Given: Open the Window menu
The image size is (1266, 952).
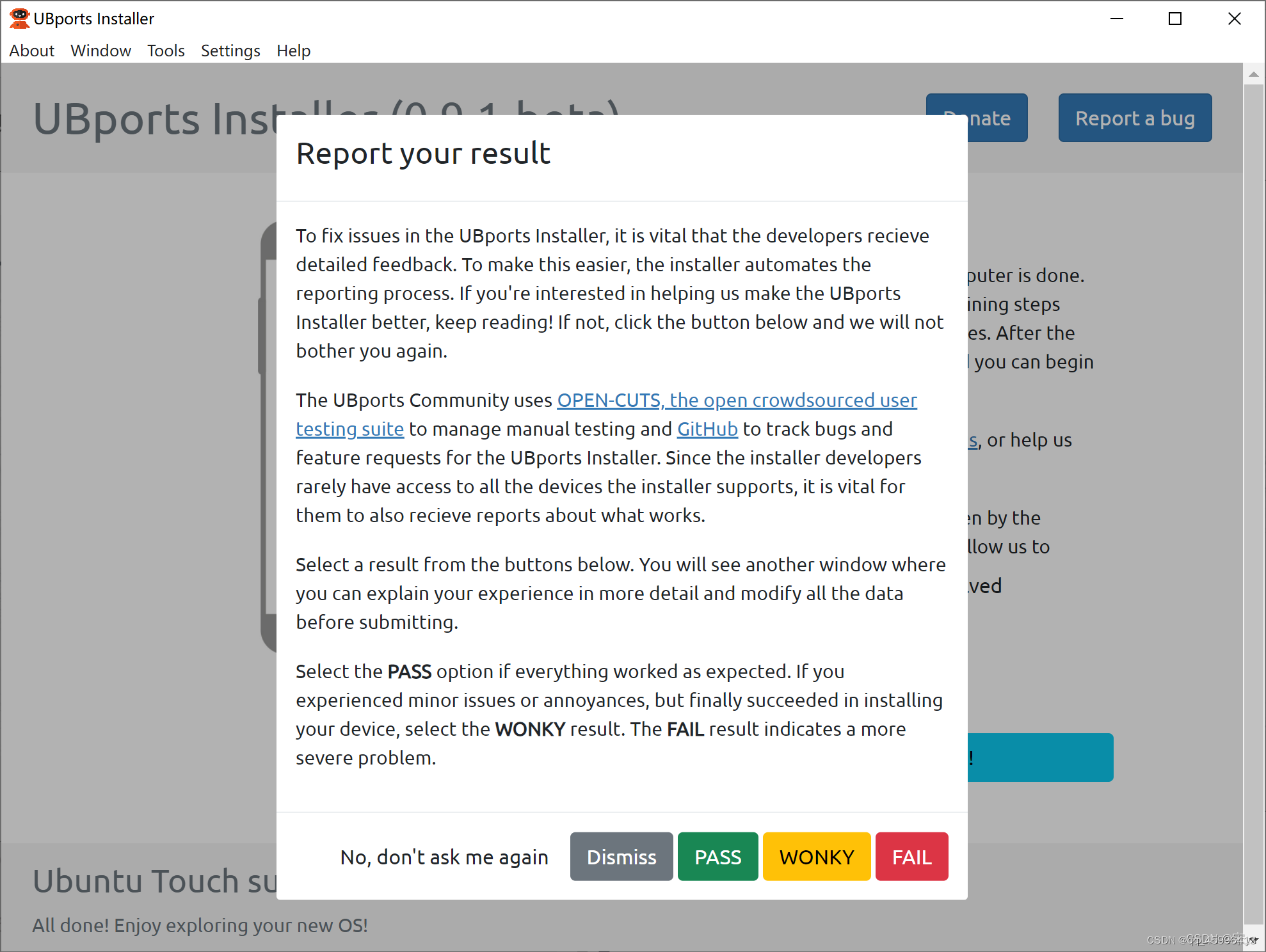Looking at the screenshot, I should coord(100,51).
